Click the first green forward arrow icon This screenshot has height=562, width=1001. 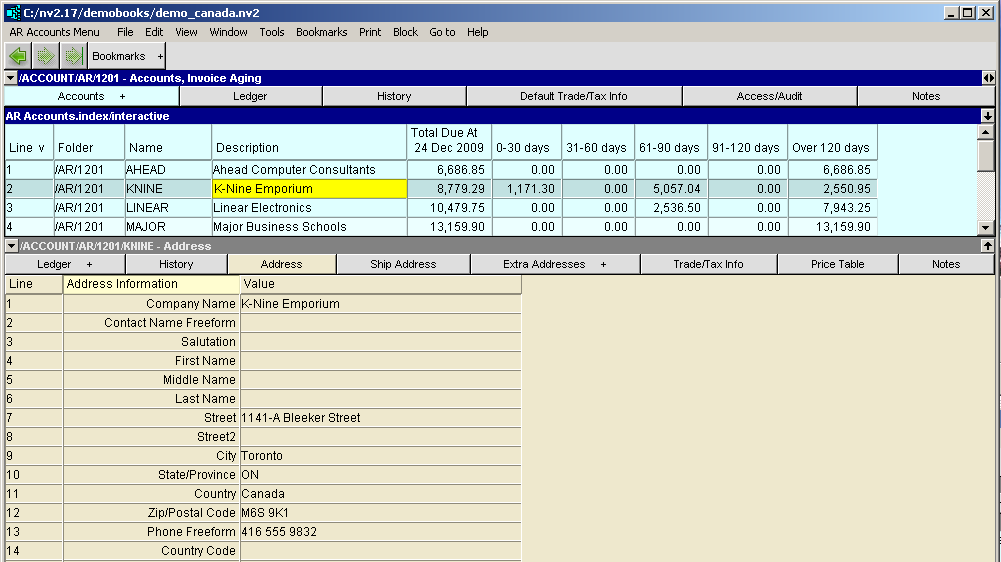click(46, 56)
